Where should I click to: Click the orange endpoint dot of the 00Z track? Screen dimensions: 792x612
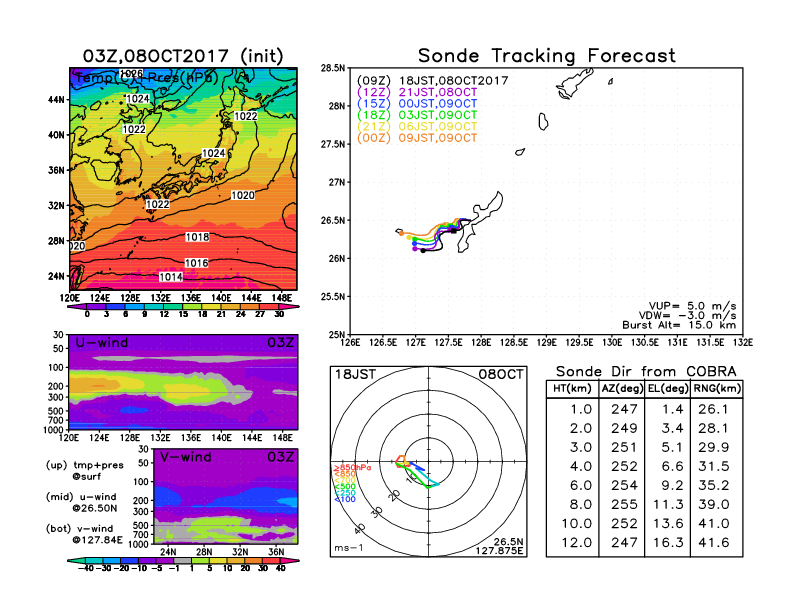click(402, 233)
